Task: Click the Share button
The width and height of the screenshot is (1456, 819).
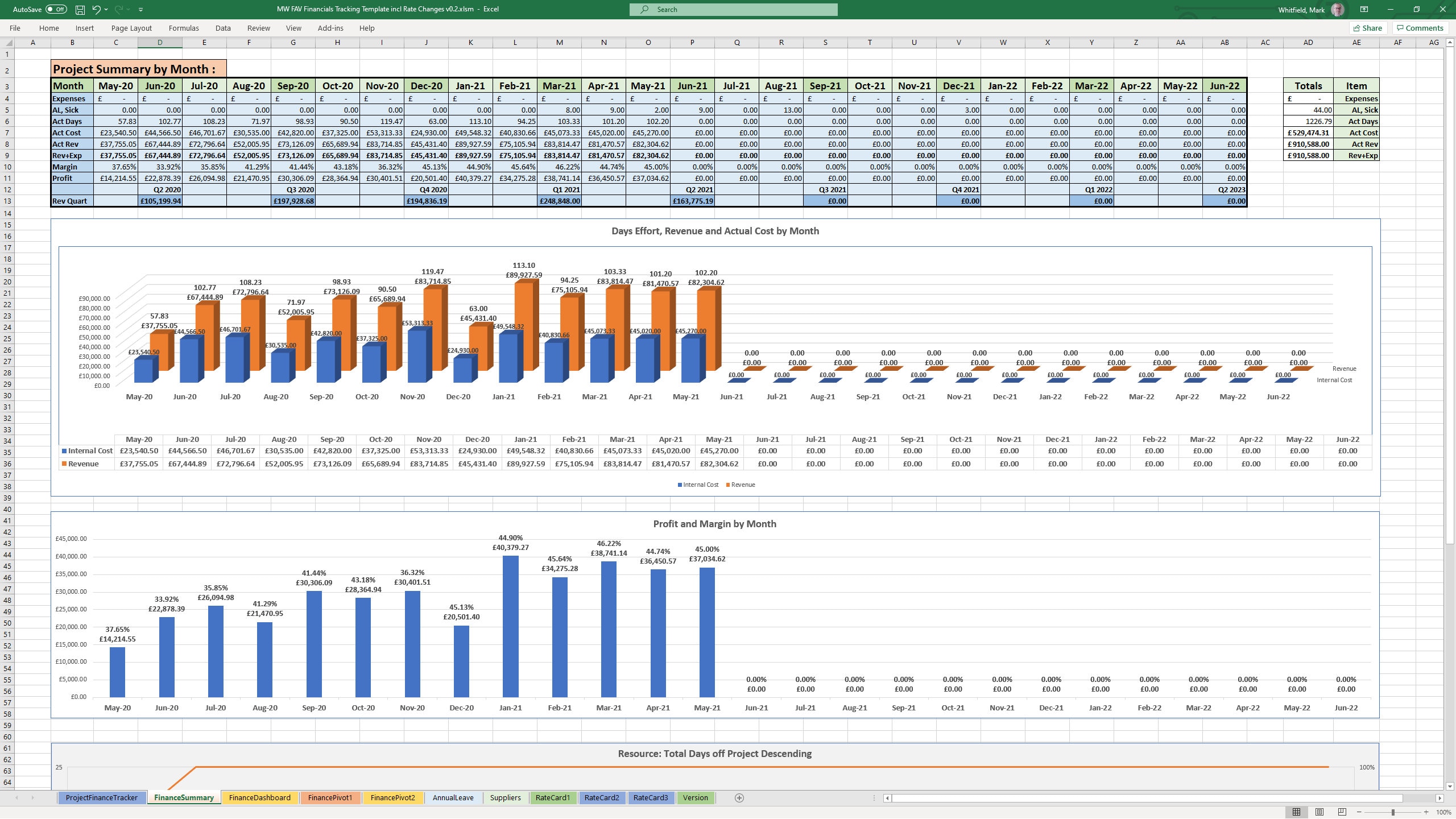Action: tap(1369, 28)
